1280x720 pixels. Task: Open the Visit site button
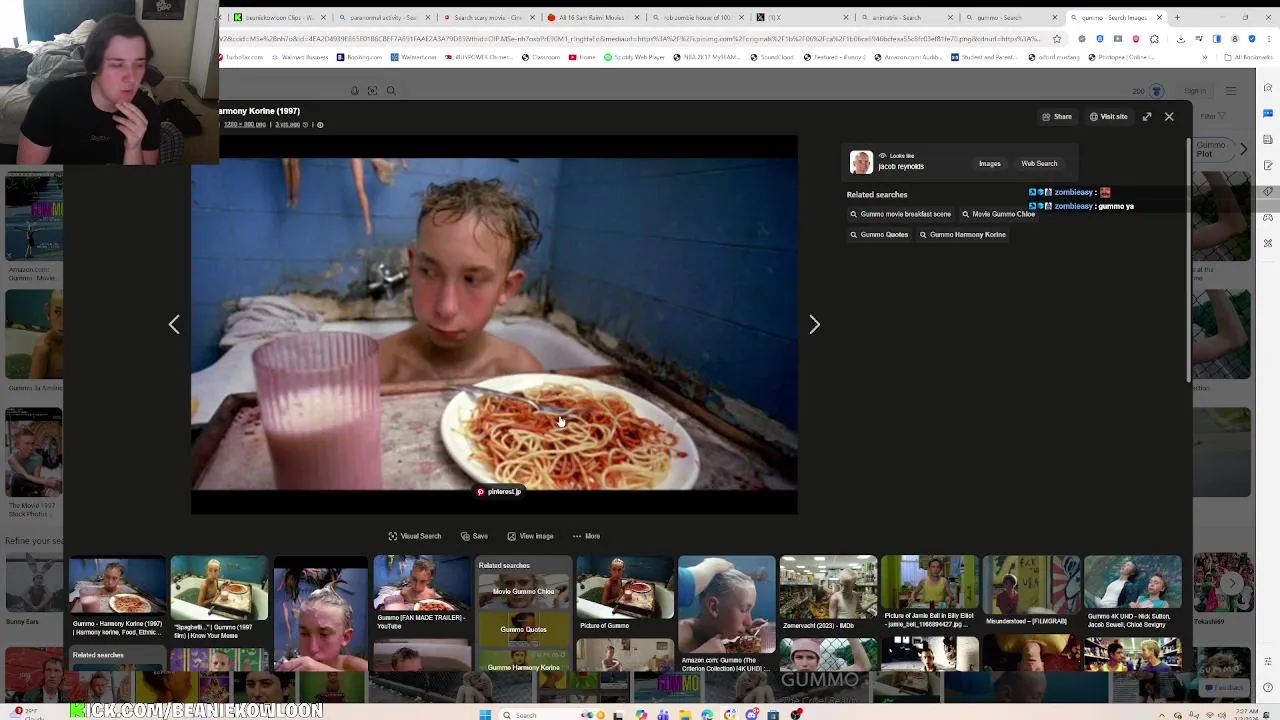pyautogui.click(x=1108, y=117)
